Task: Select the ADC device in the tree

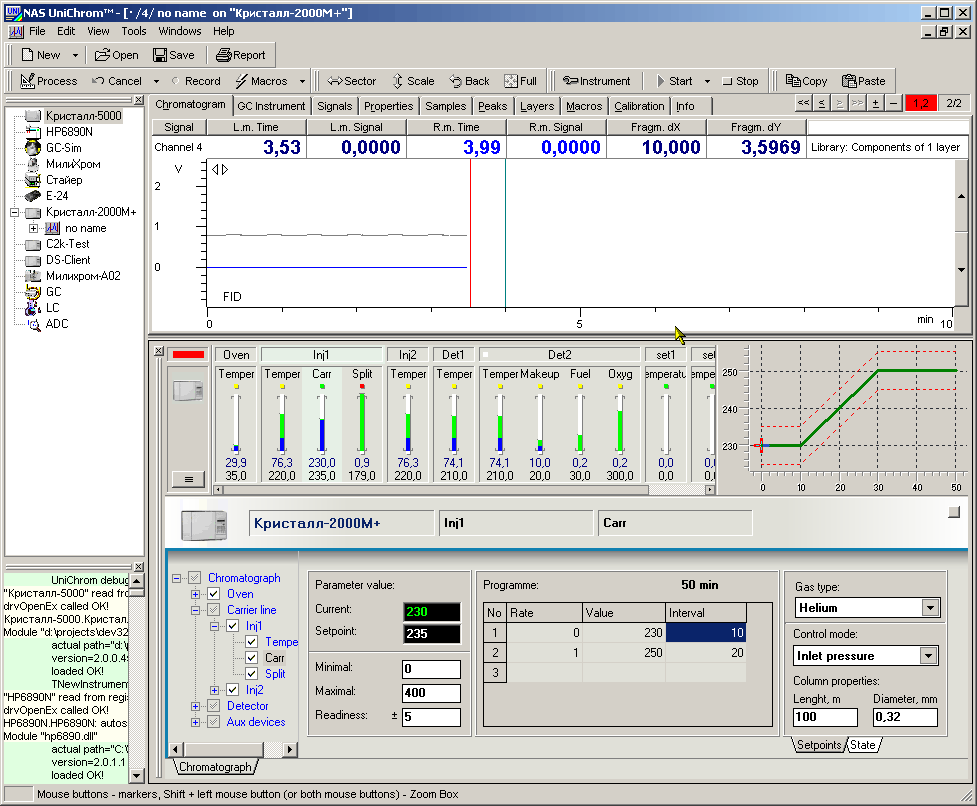Action: 57,324
